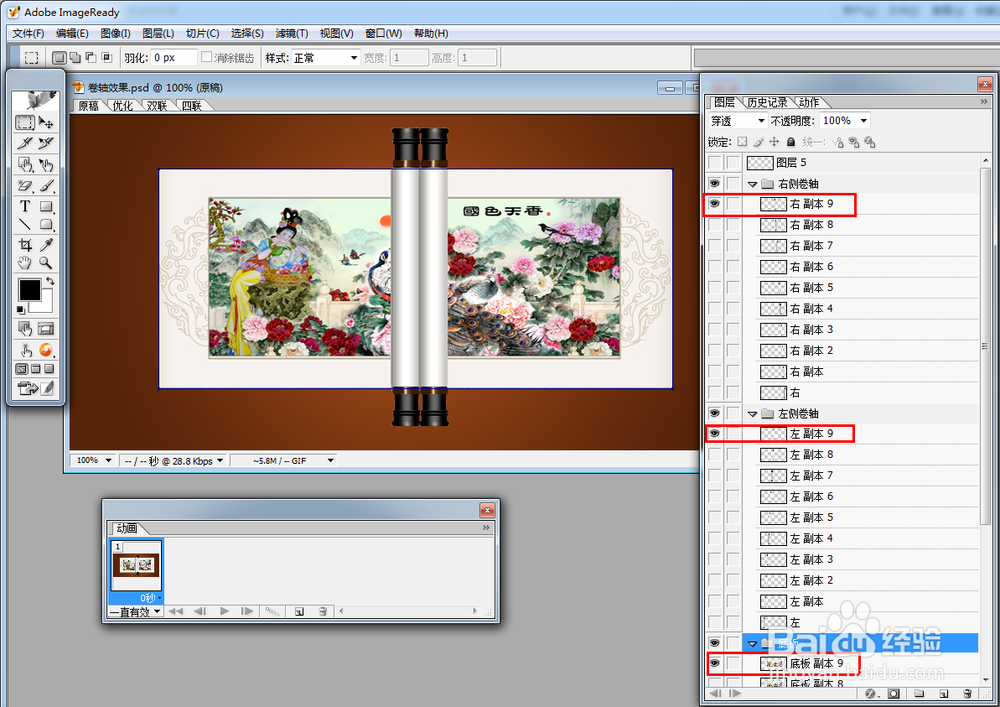Click Preview in Default Browser orange icon
This screenshot has height=707, width=1000.
(x=46, y=349)
